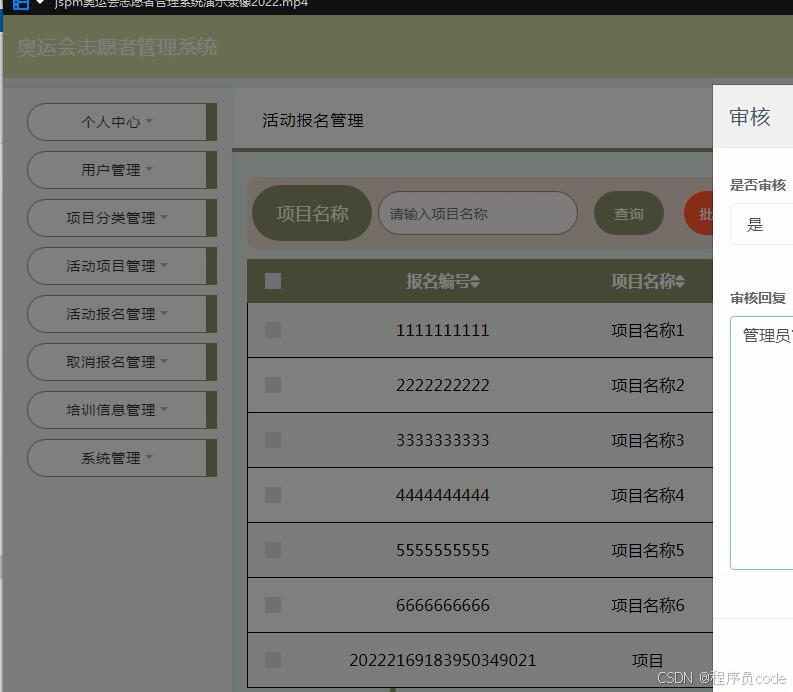Open the 是否审核 dropdown showing 是
This screenshot has height=692, width=793.
pos(762,224)
